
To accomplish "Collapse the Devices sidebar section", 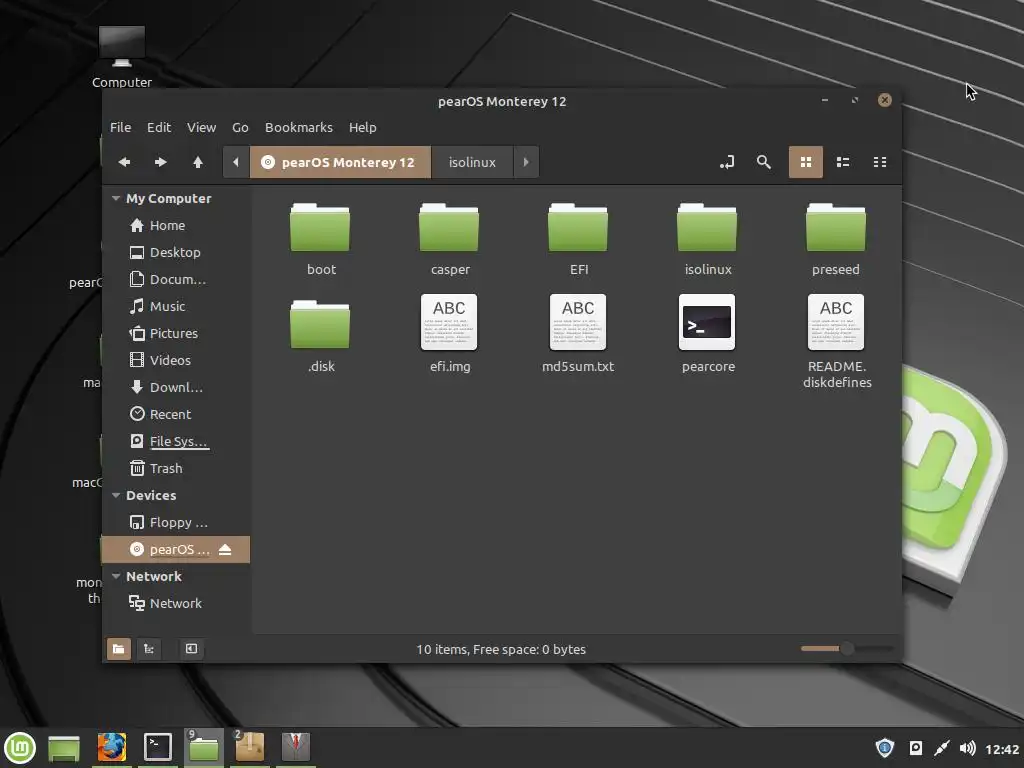I will coord(116,495).
